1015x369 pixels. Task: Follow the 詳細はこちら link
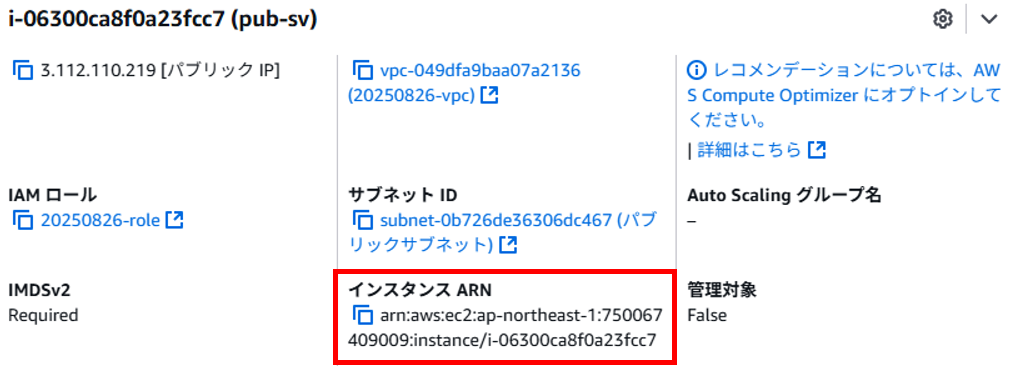tap(750, 150)
